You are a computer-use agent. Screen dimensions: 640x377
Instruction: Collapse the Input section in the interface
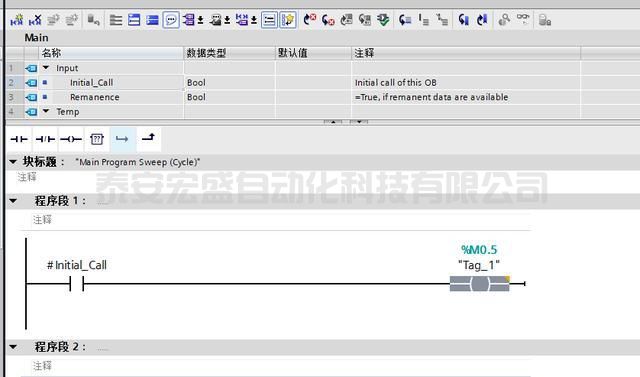coord(46,68)
